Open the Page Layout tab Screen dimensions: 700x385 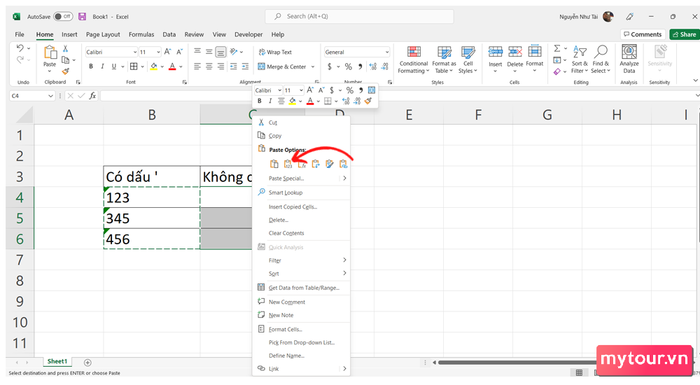pos(103,34)
